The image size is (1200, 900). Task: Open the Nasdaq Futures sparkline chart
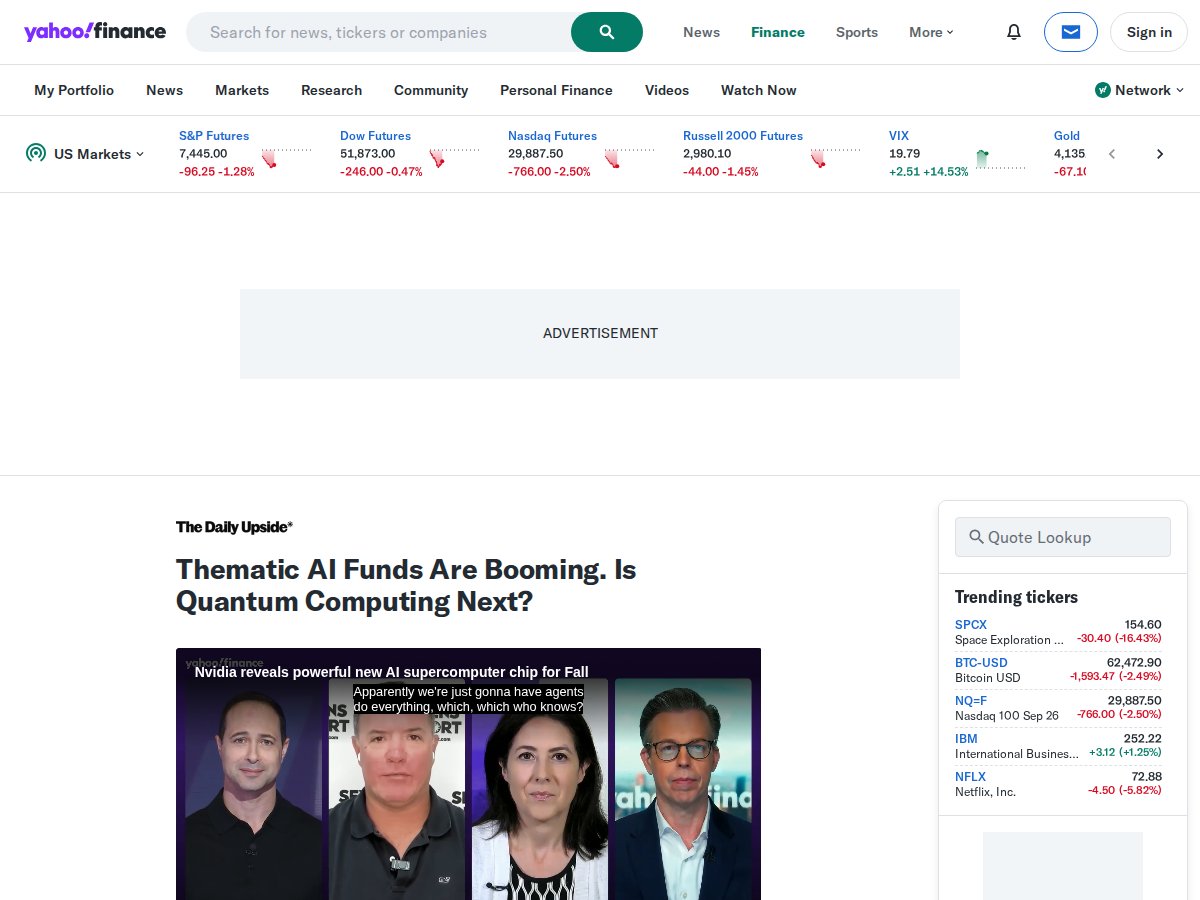(x=629, y=157)
